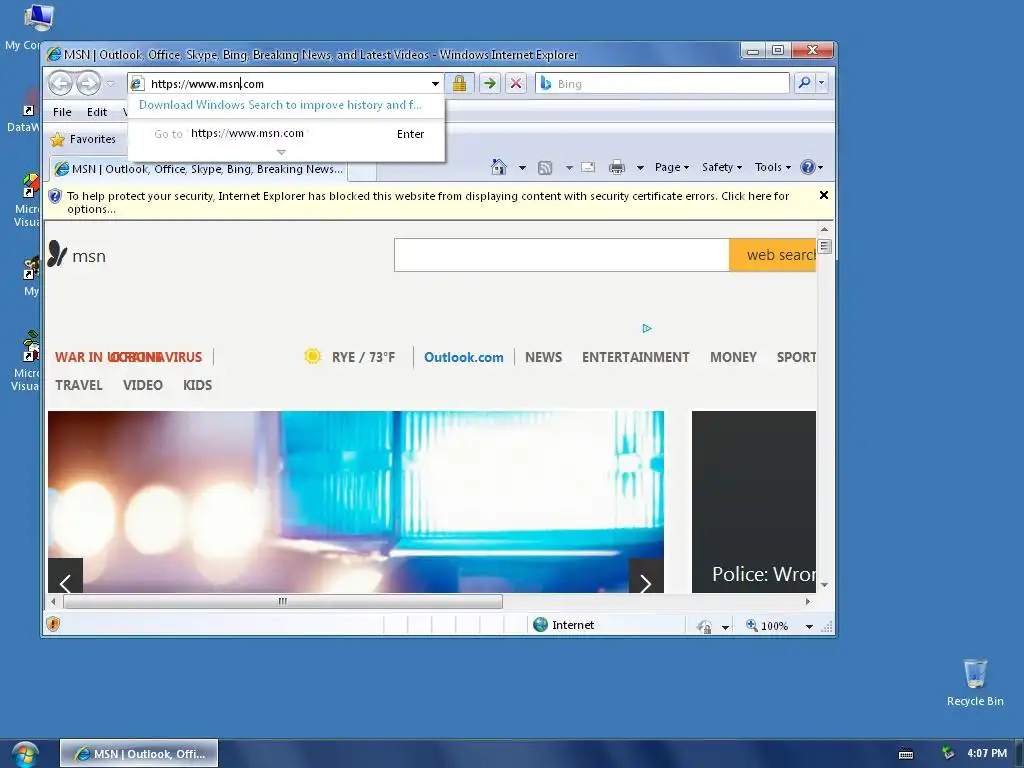The image size is (1024, 768).
Task: Click the red Stop loading button
Action: coord(516,83)
